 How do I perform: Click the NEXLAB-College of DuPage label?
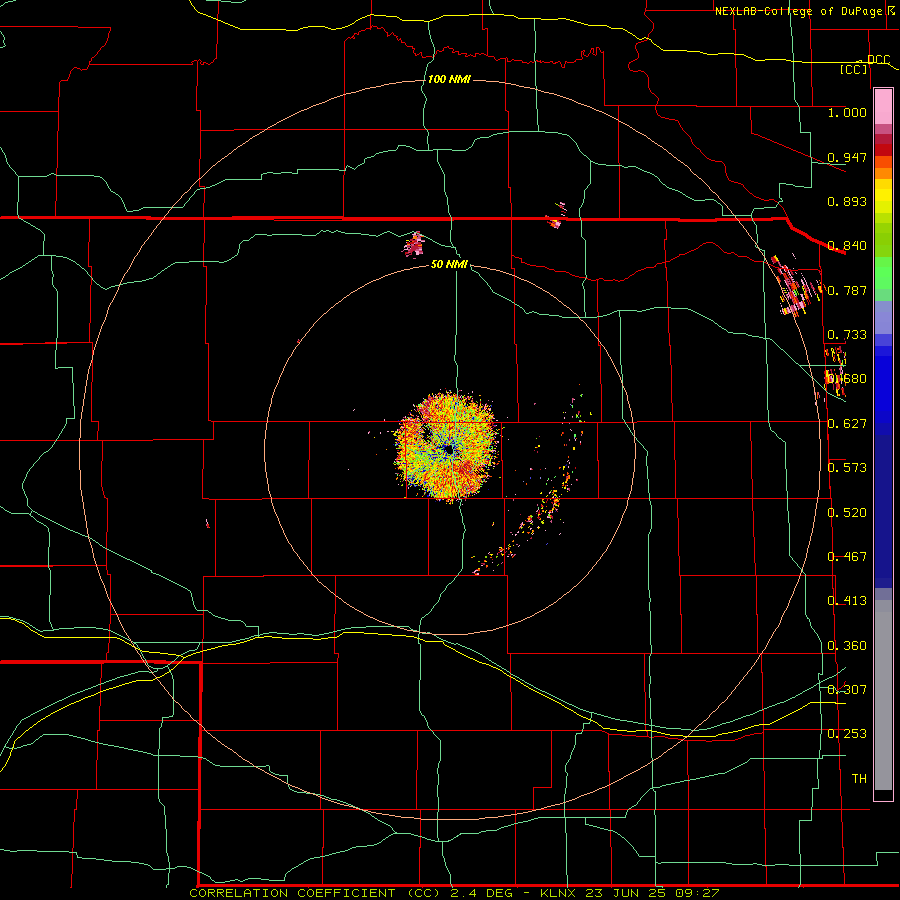[798, 11]
